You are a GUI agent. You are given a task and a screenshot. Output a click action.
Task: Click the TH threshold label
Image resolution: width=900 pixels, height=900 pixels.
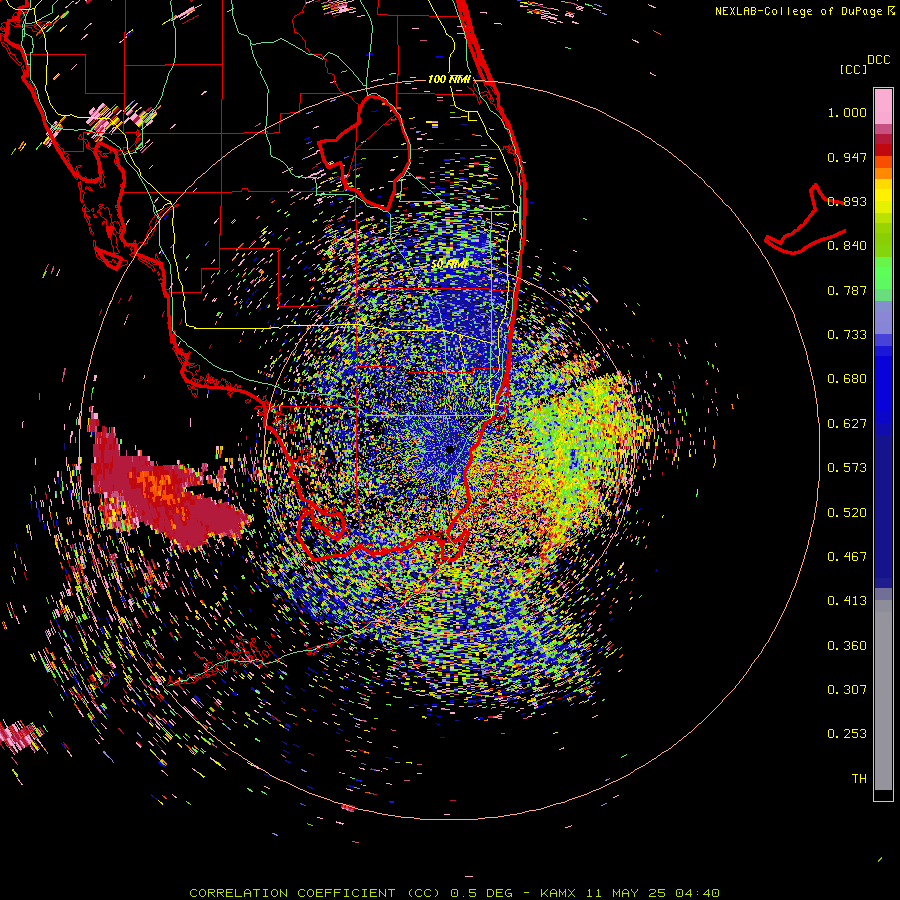click(x=859, y=779)
